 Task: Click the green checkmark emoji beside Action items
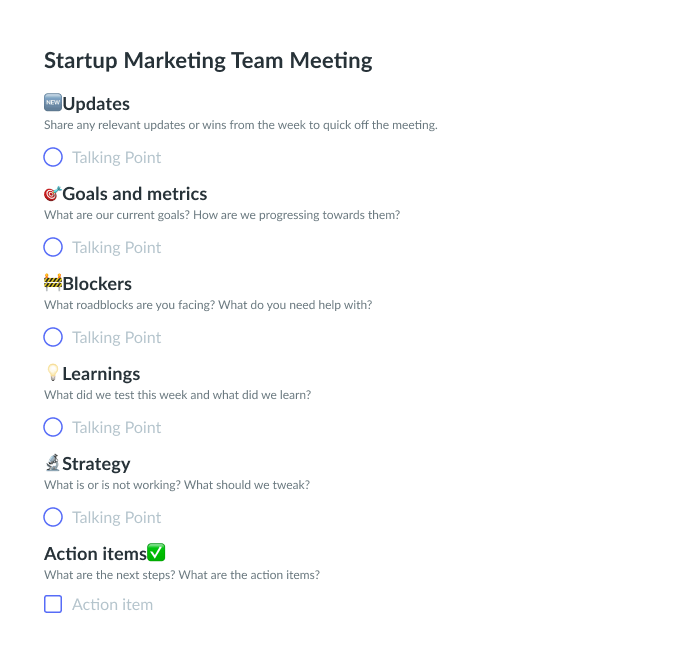pyautogui.click(x=156, y=553)
